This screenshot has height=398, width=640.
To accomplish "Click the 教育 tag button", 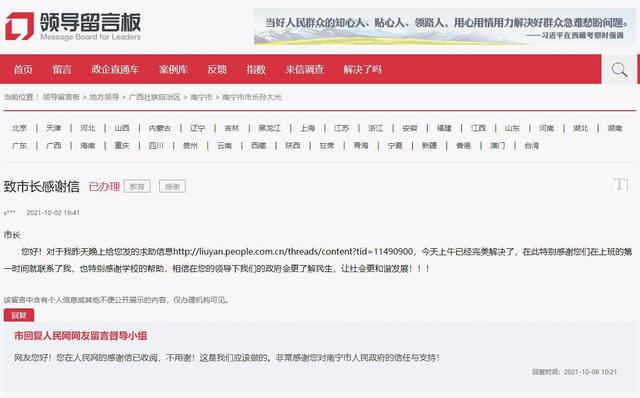I will click(137, 187).
